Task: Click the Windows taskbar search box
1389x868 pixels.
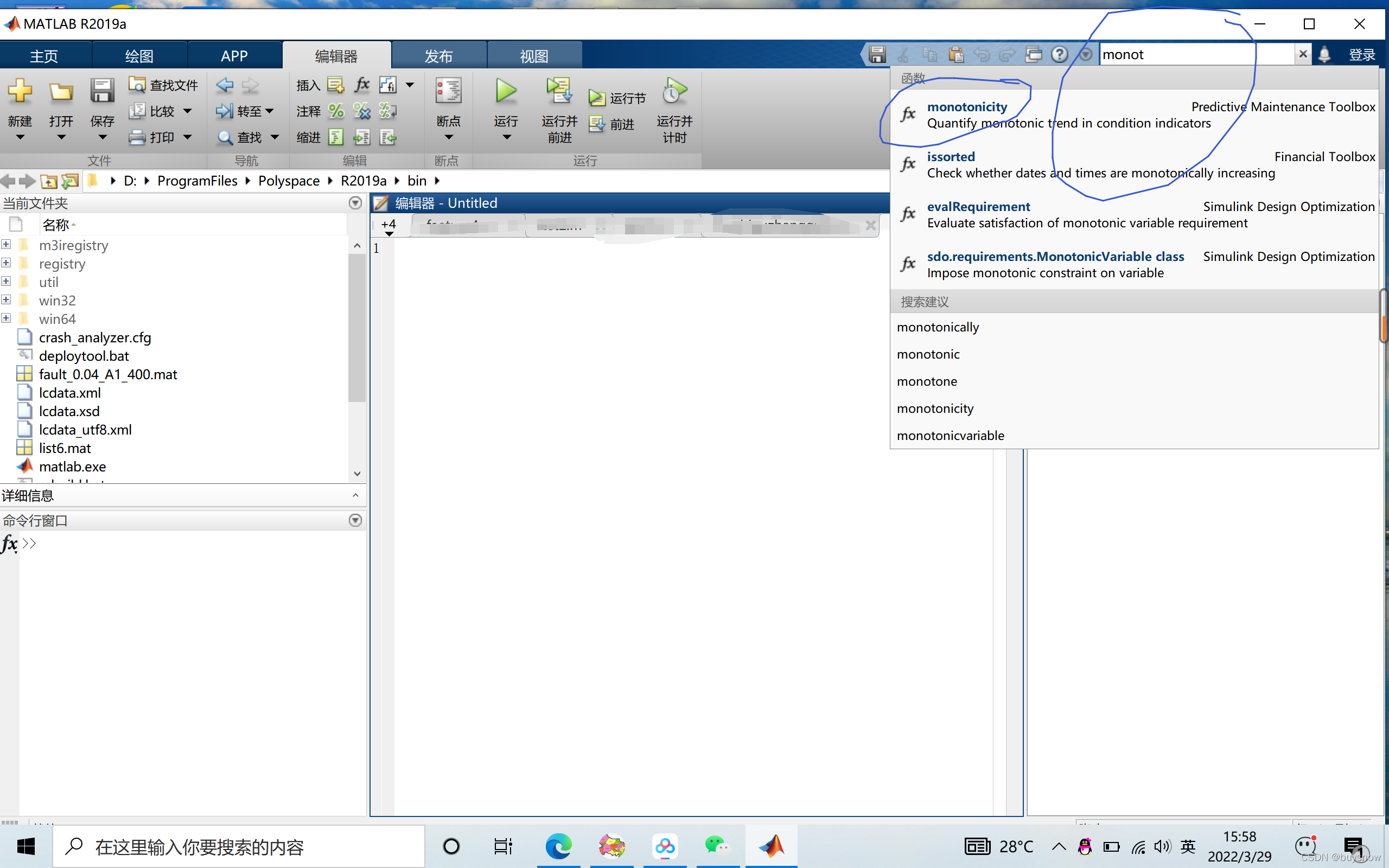Action: 239,846
